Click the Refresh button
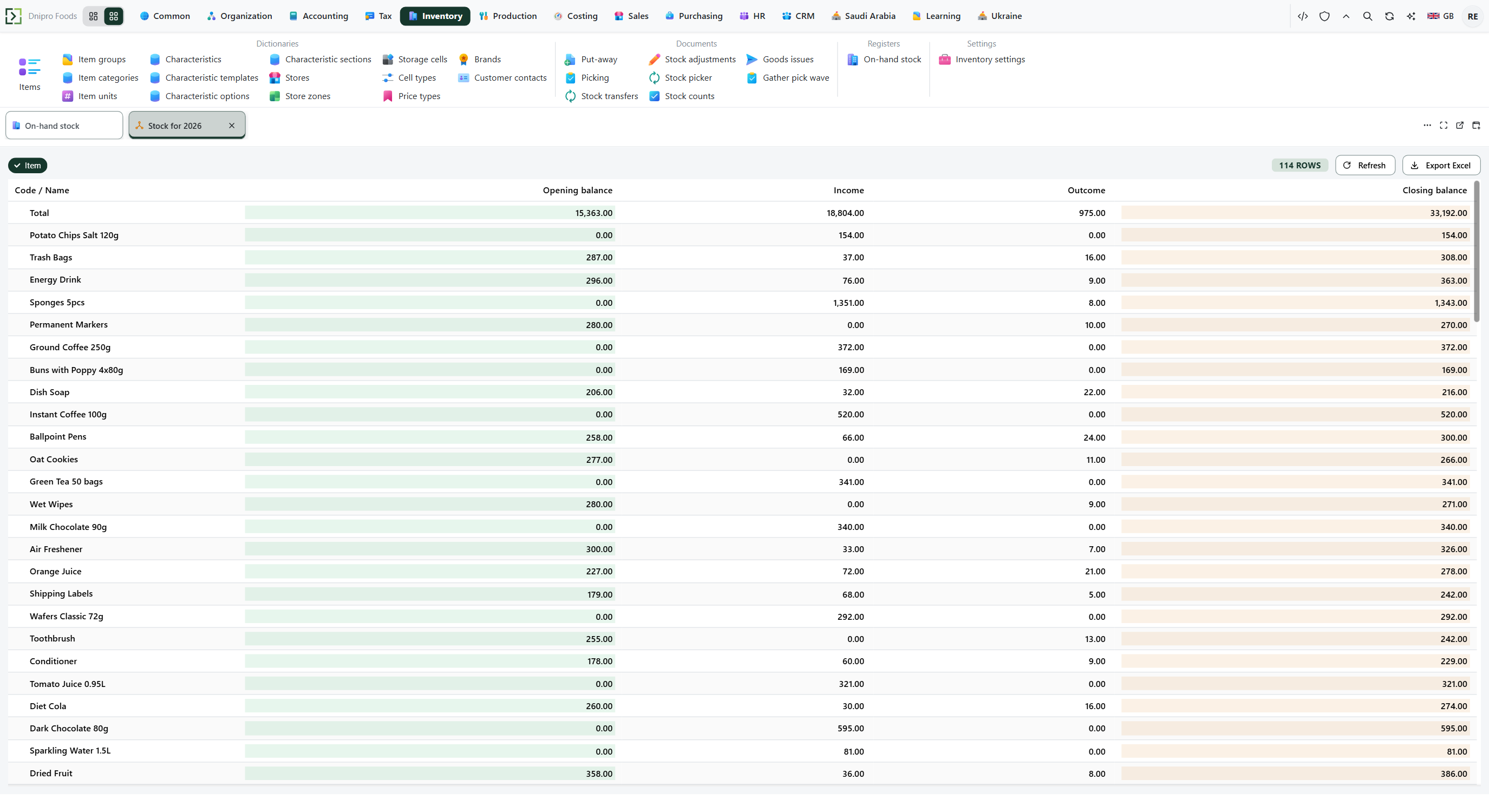This screenshot has height=812, width=1489. pyautogui.click(x=1364, y=165)
